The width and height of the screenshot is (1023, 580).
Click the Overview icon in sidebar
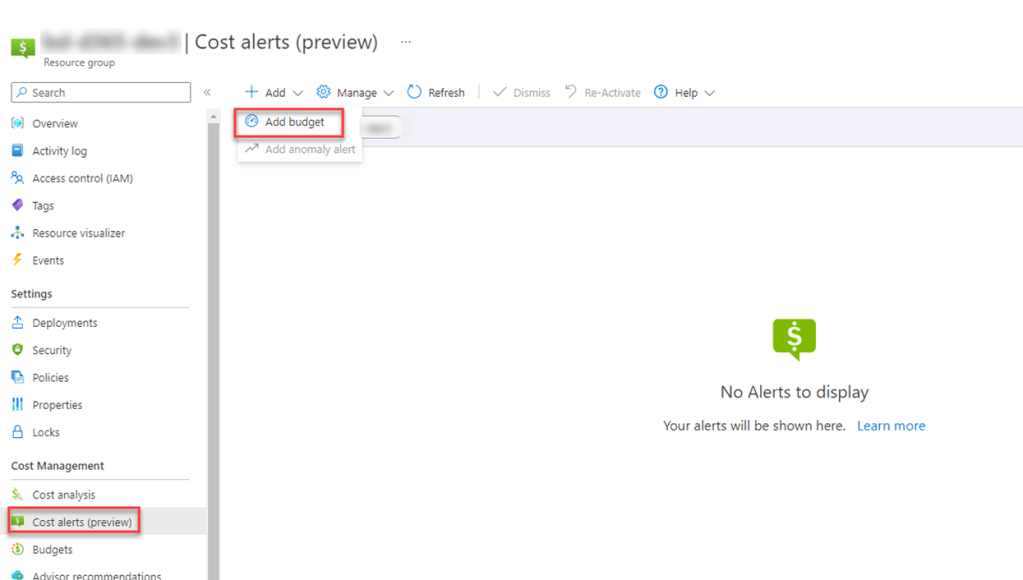pyautogui.click(x=17, y=124)
